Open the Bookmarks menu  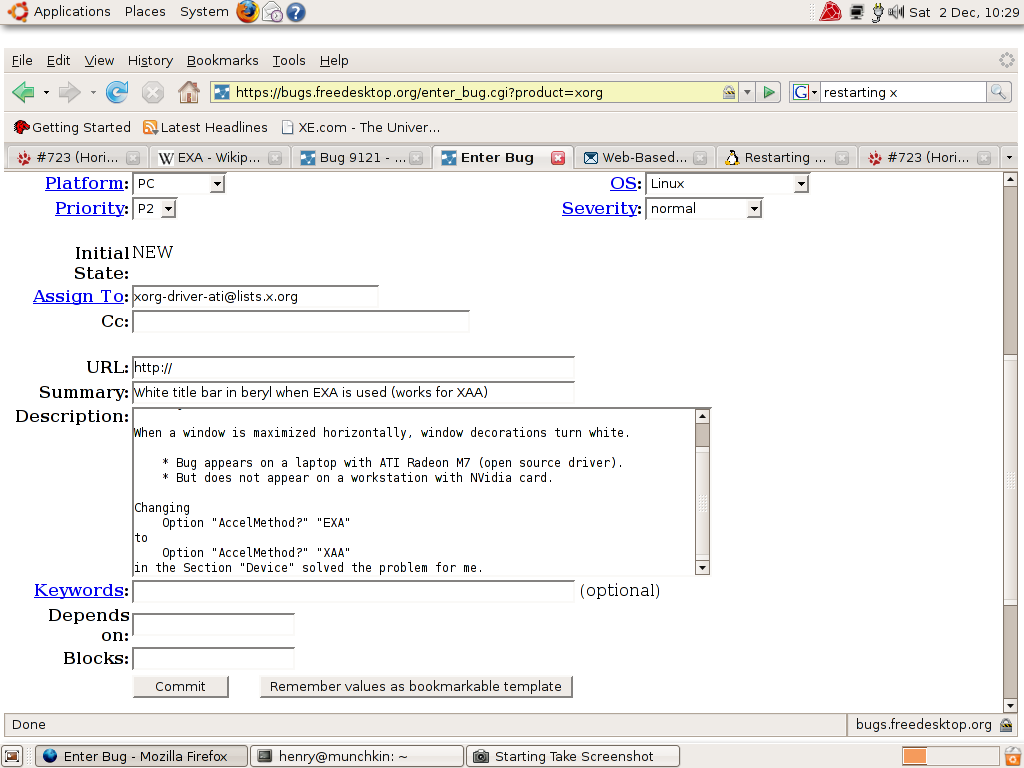pyautogui.click(x=222, y=60)
